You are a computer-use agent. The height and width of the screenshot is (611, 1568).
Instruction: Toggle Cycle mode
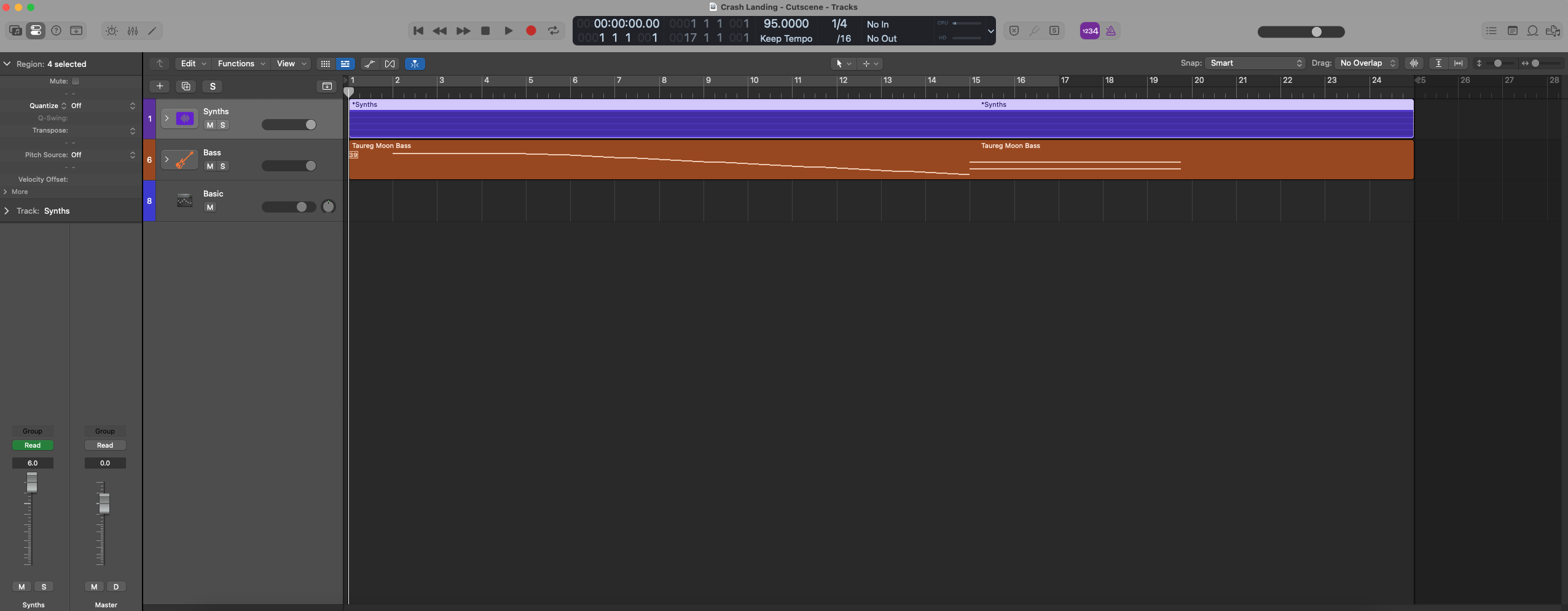[554, 31]
